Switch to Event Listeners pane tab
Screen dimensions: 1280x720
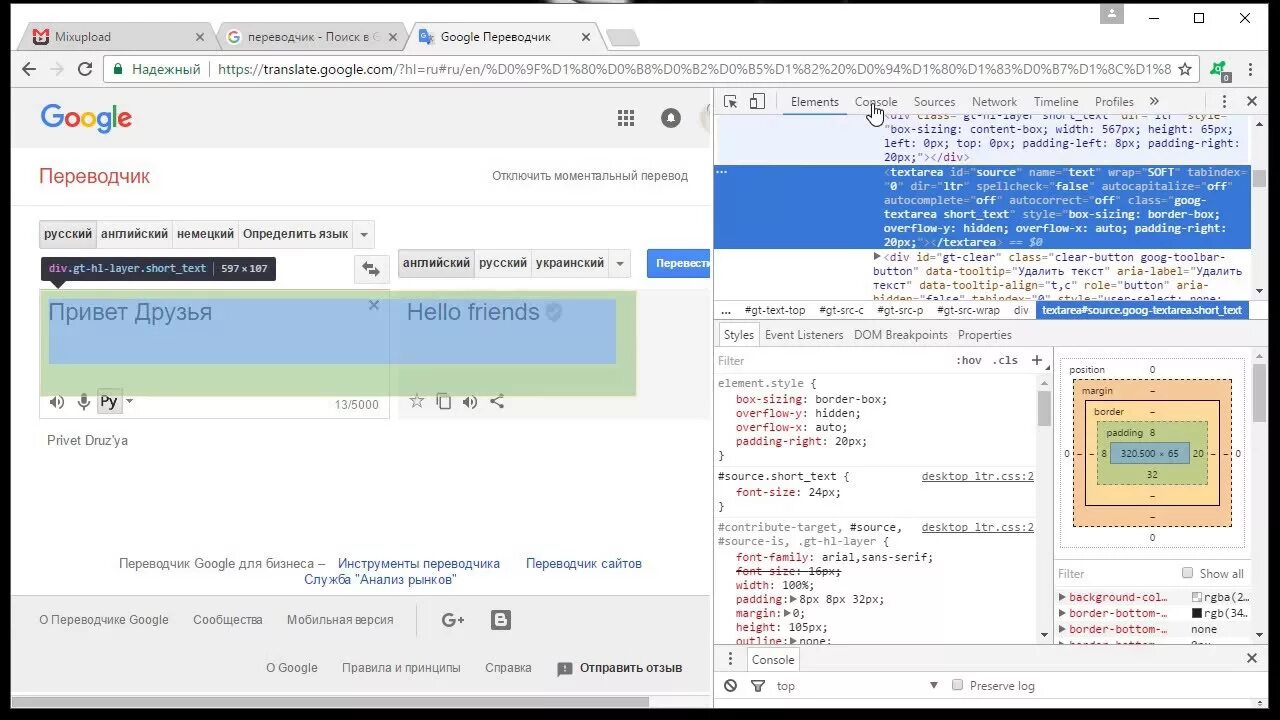coord(804,335)
